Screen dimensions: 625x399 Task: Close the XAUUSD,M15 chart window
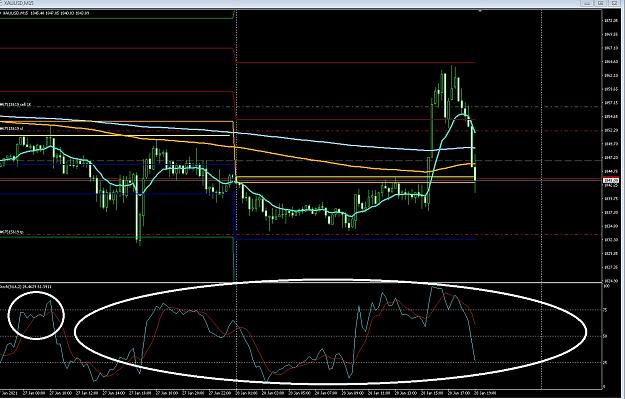[x=614, y=3]
